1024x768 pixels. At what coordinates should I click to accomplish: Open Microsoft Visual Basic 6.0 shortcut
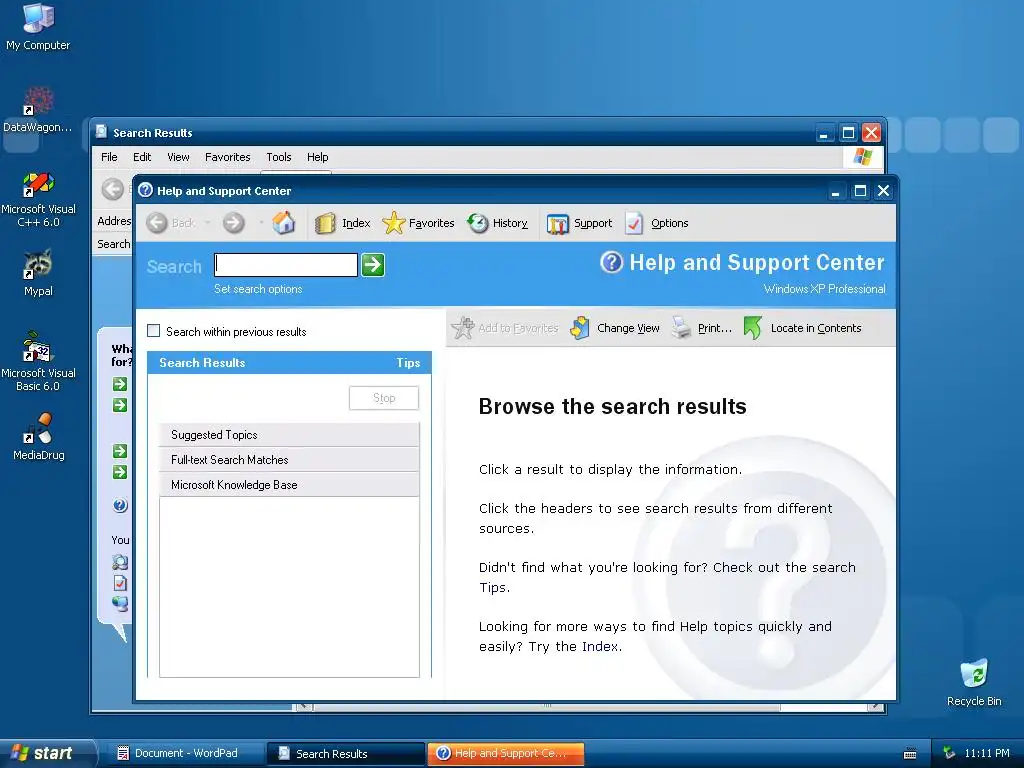(x=38, y=361)
